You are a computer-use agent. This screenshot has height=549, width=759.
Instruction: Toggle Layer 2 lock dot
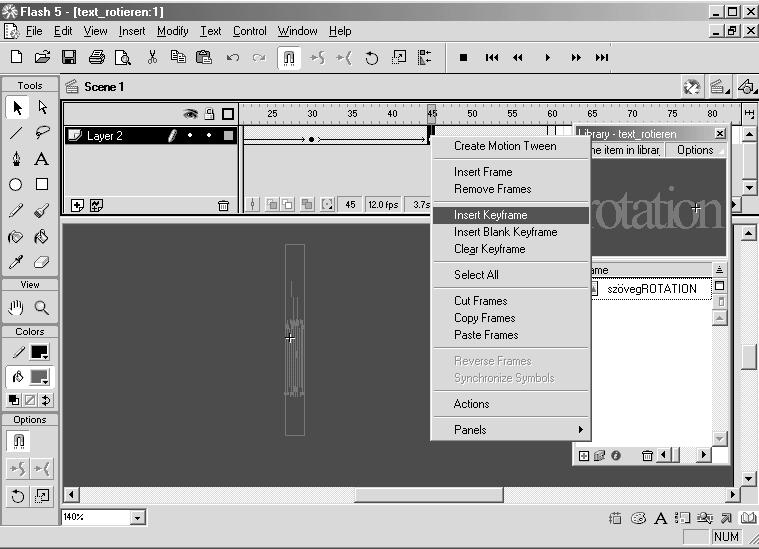coord(209,136)
